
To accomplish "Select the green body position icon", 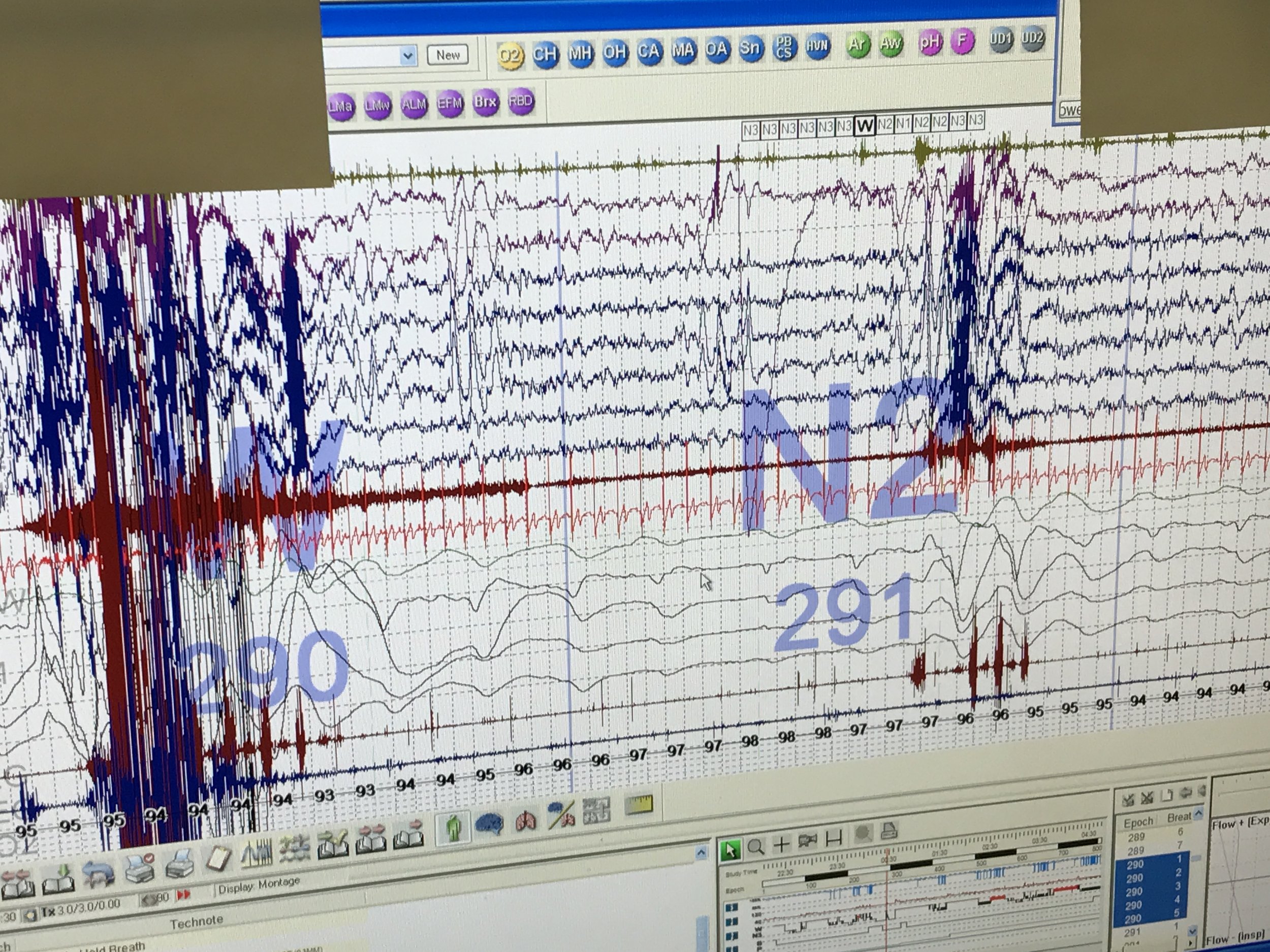I will point(454,827).
